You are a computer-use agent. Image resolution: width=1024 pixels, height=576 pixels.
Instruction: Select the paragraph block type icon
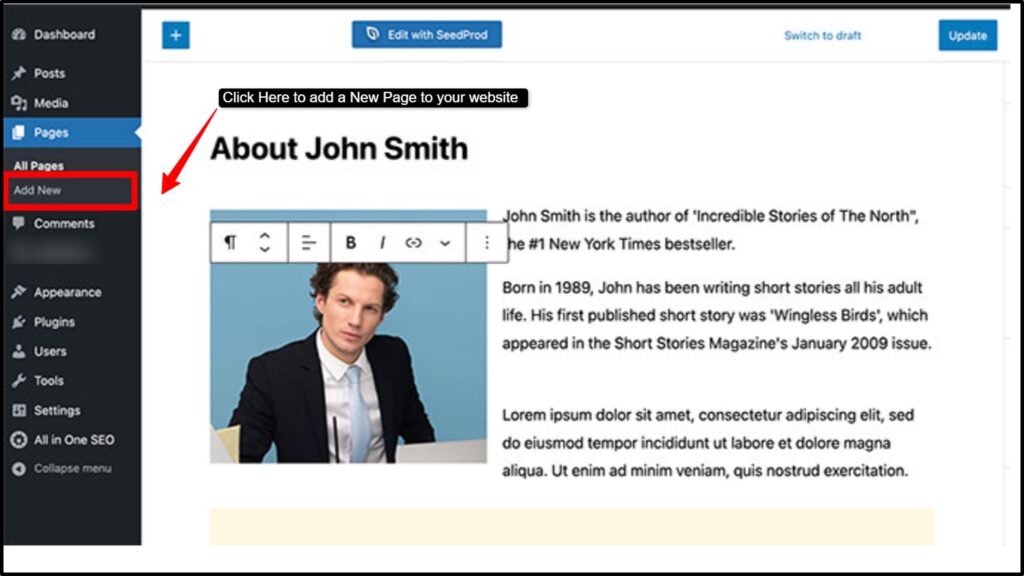(231, 243)
